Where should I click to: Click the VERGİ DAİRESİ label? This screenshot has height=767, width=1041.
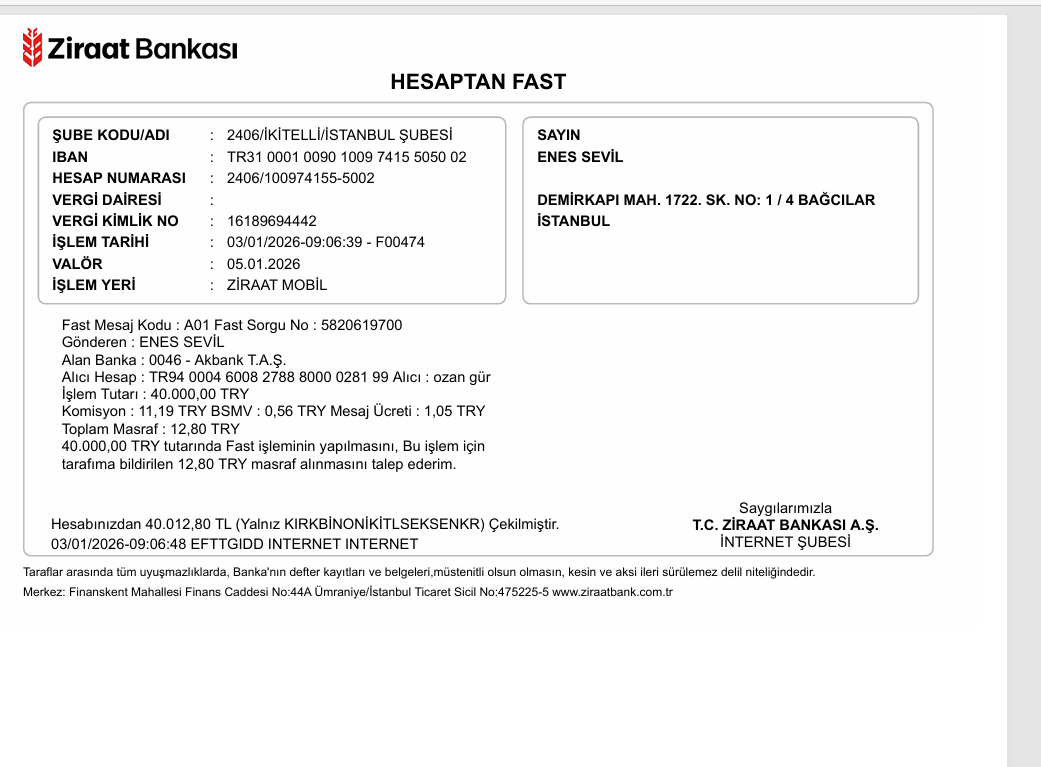107,200
